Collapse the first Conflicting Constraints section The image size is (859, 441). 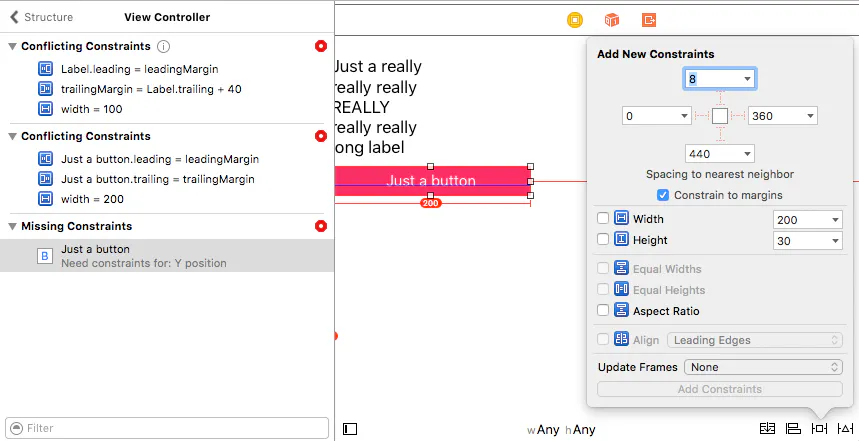point(12,47)
